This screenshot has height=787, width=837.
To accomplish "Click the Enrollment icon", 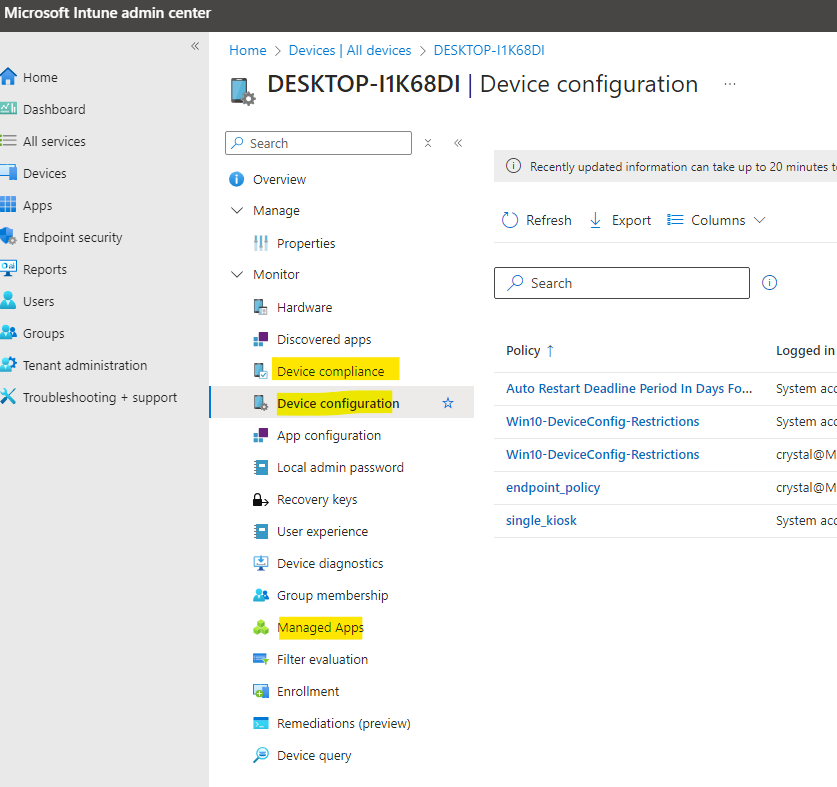I will click(260, 691).
